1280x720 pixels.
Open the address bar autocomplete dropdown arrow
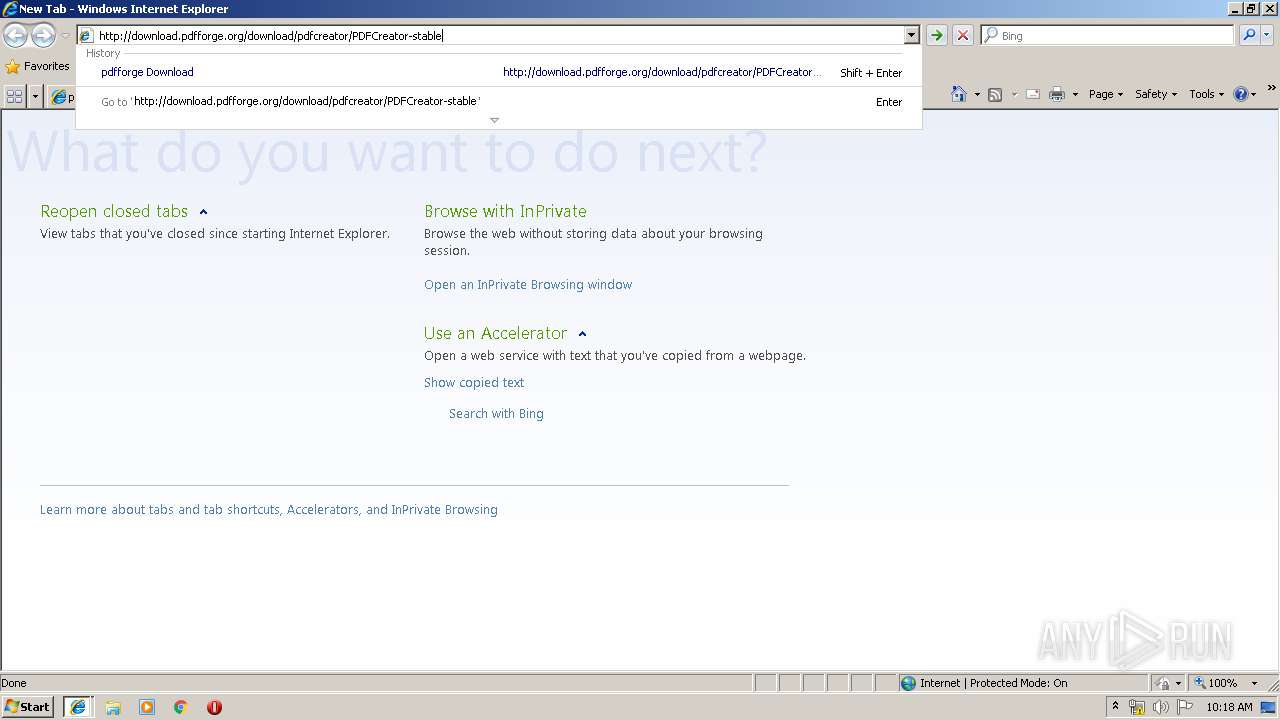[x=911, y=36]
